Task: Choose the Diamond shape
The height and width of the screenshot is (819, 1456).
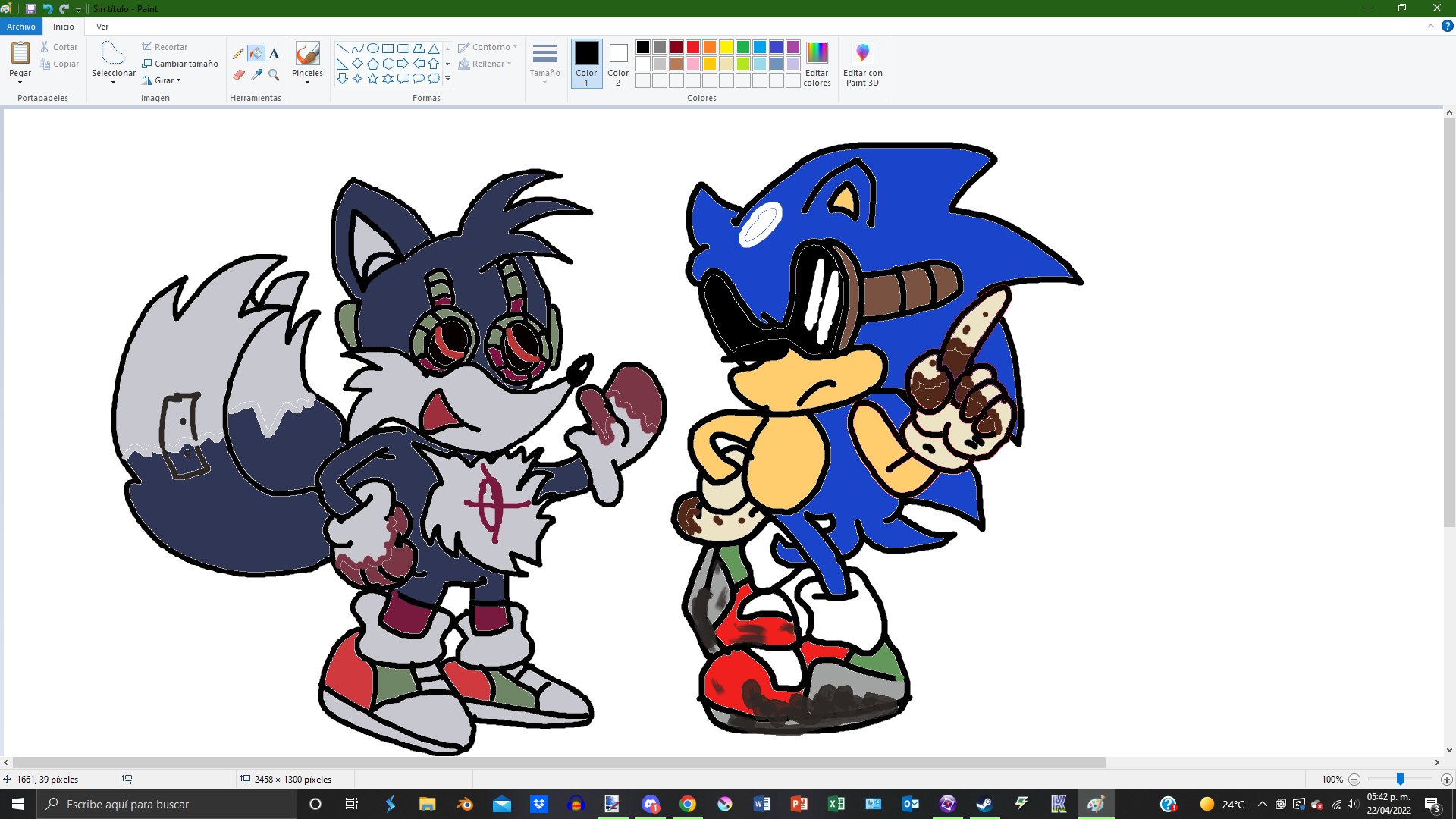Action: (x=357, y=64)
